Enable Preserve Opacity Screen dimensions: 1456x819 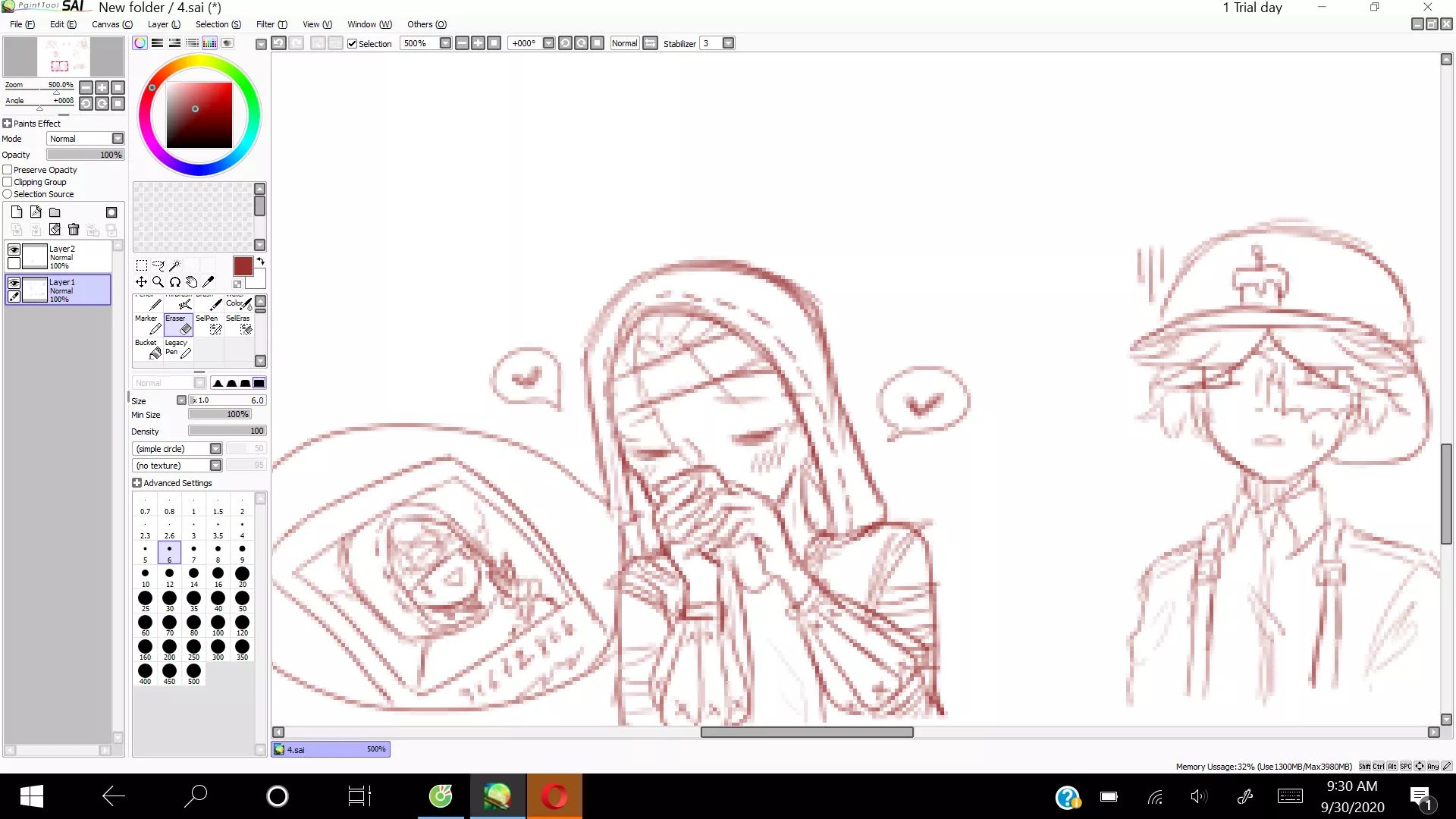(x=8, y=170)
